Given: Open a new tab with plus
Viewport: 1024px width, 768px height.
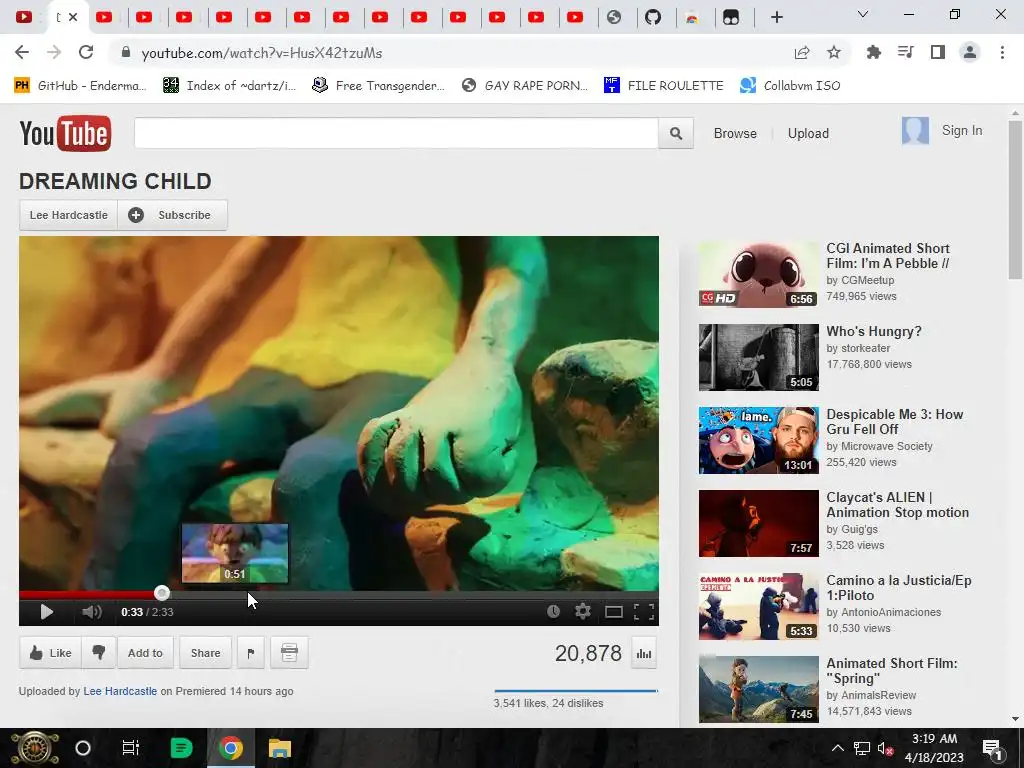Looking at the screenshot, I should click(776, 17).
